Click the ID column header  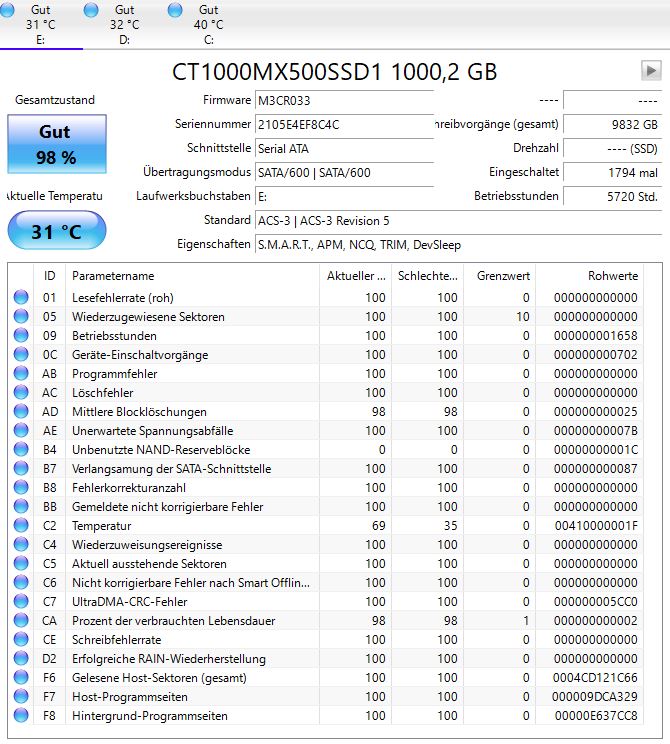[x=49, y=276]
